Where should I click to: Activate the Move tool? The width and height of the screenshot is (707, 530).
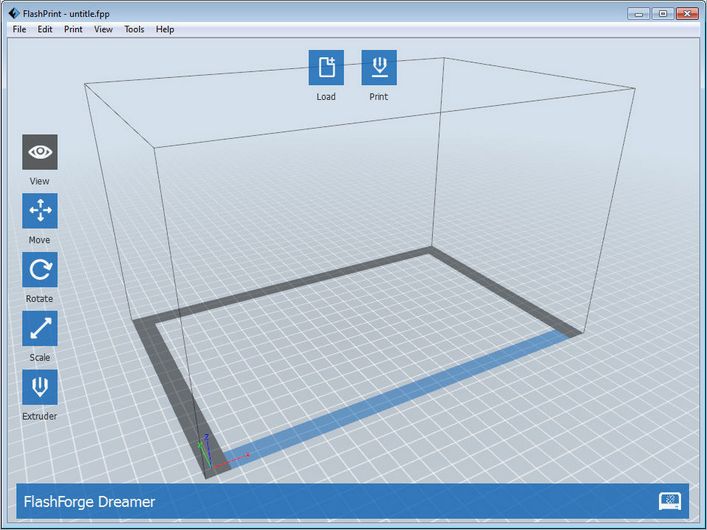click(40, 211)
